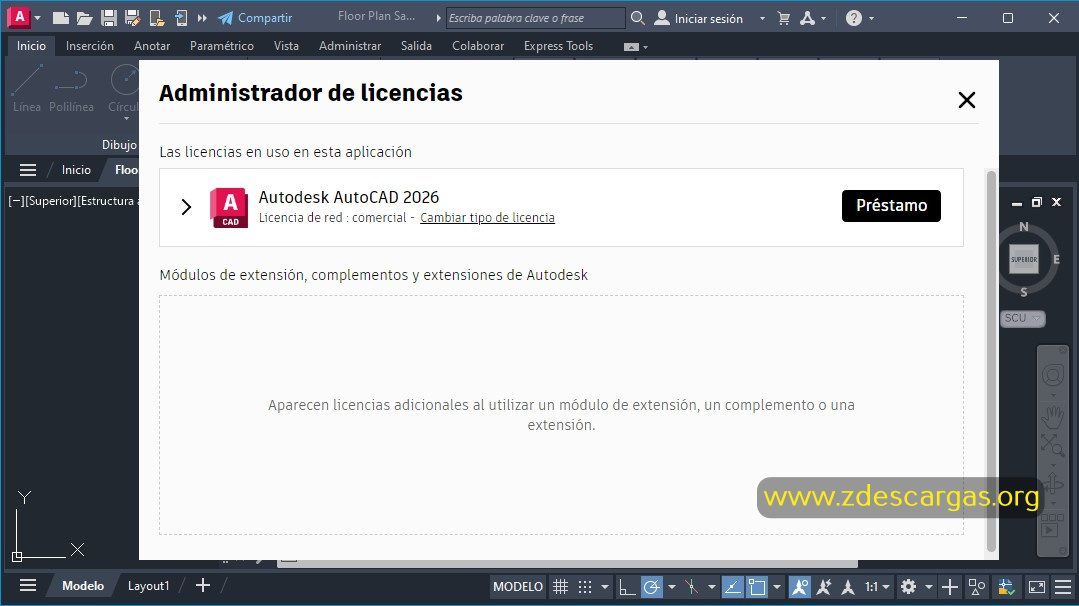The height and width of the screenshot is (606, 1079).
Task: Select the Pan hand tool in navigation bar
Action: [1052, 417]
